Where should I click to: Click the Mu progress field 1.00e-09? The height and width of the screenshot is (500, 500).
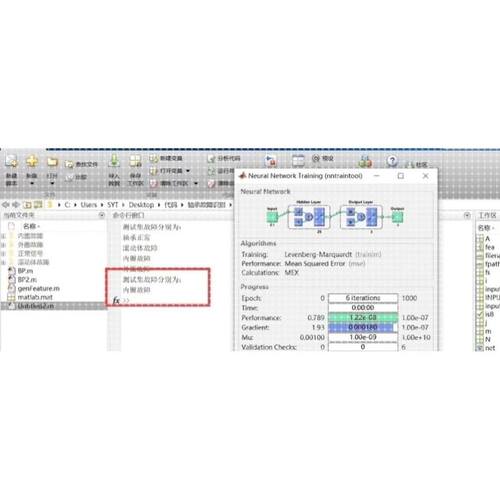(363, 337)
